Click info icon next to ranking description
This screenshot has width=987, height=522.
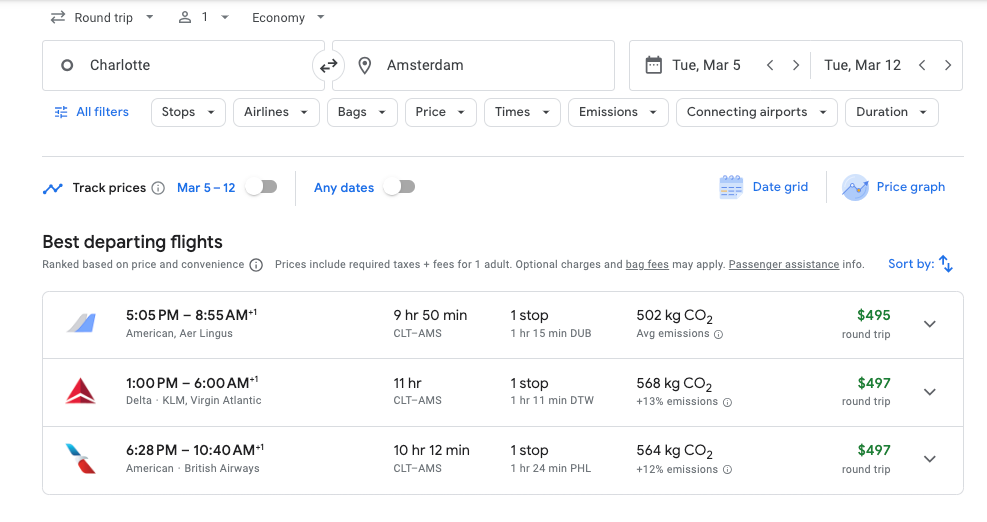point(256,265)
